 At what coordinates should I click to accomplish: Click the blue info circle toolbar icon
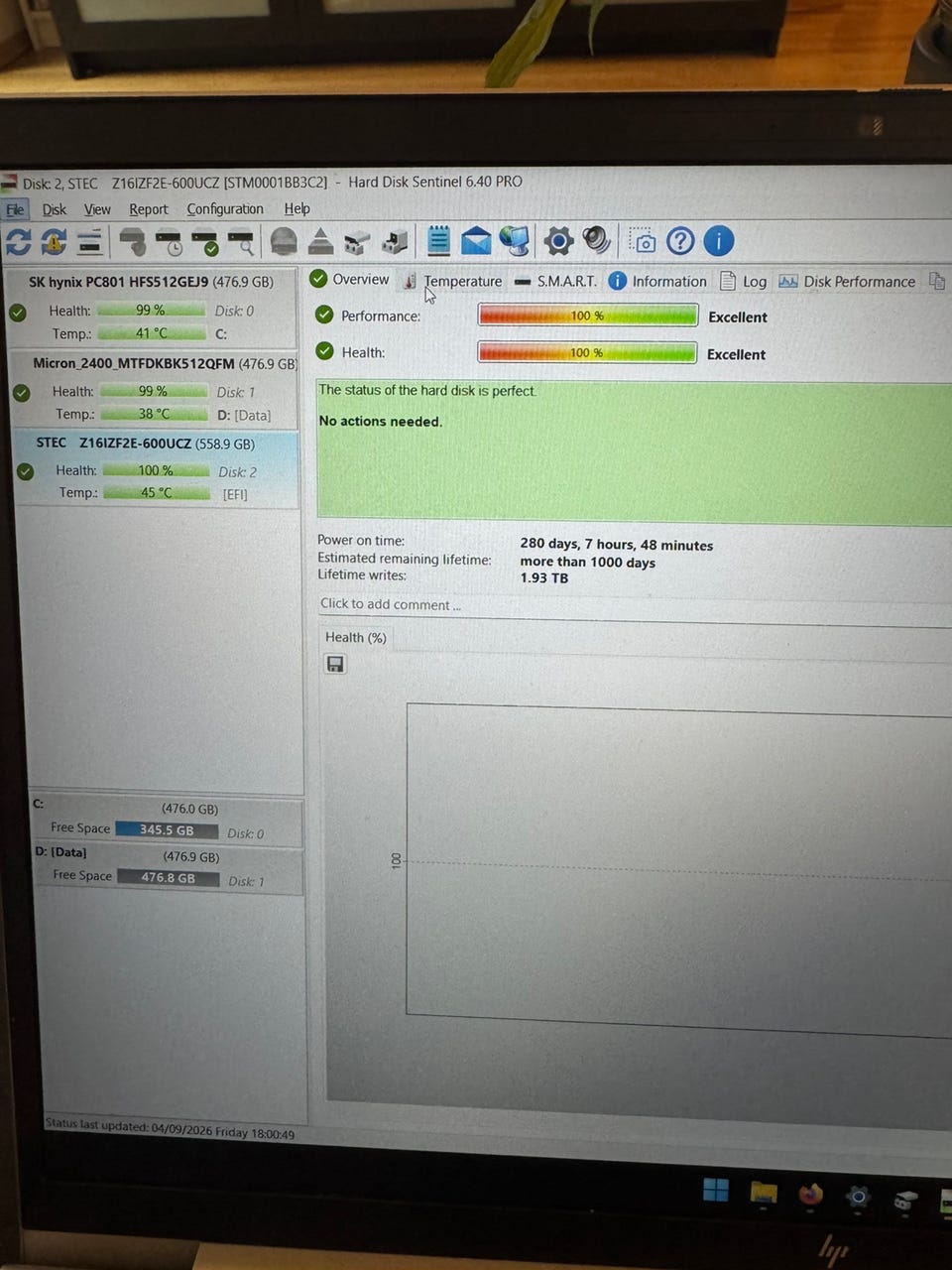click(719, 241)
